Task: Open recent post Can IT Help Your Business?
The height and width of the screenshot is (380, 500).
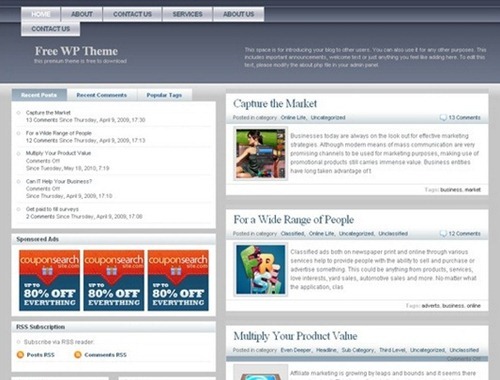Action: pyautogui.click(x=59, y=181)
